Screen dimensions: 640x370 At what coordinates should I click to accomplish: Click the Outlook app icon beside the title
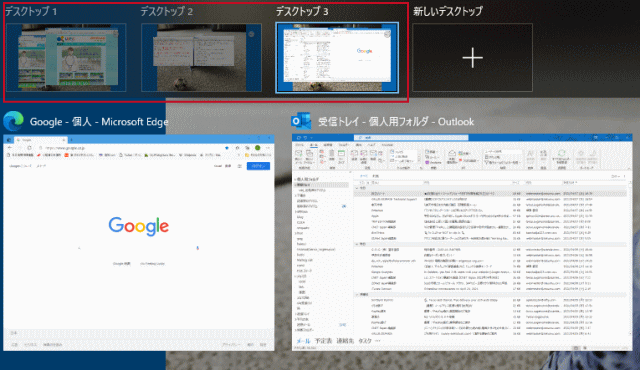coord(301,121)
